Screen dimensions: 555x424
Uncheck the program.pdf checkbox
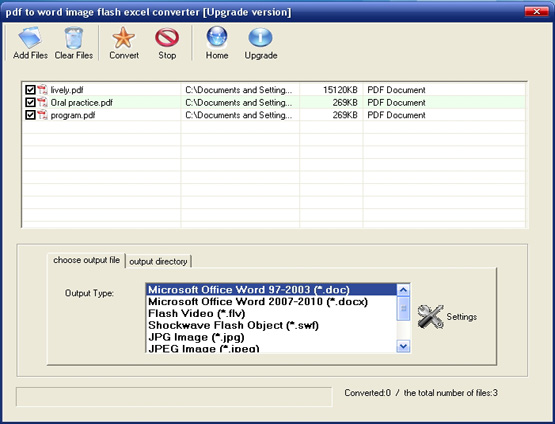[x=30, y=115]
